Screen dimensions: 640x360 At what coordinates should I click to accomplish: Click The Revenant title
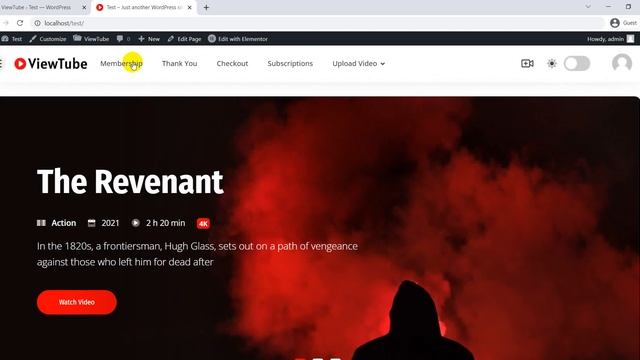pos(130,181)
